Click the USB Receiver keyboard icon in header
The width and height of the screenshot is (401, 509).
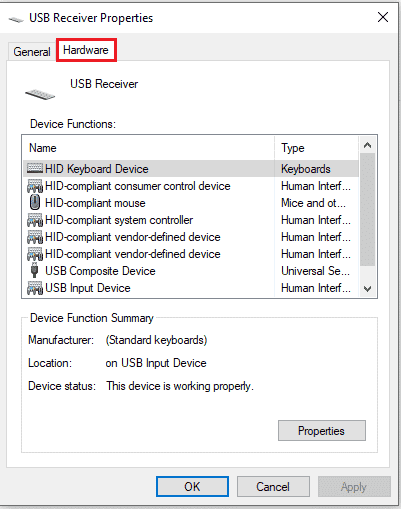[x=40, y=94]
